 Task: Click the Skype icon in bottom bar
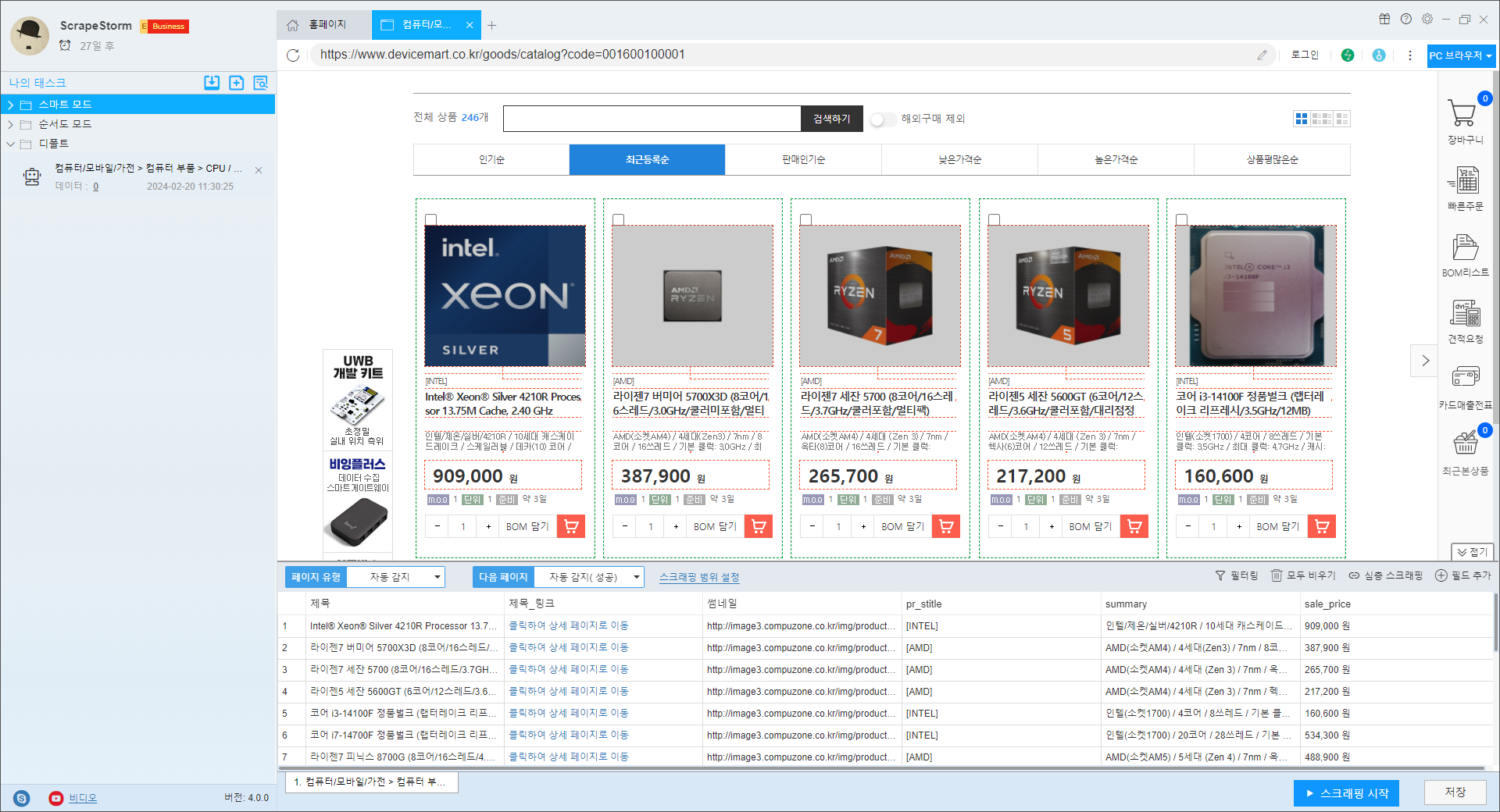(x=22, y=798)
